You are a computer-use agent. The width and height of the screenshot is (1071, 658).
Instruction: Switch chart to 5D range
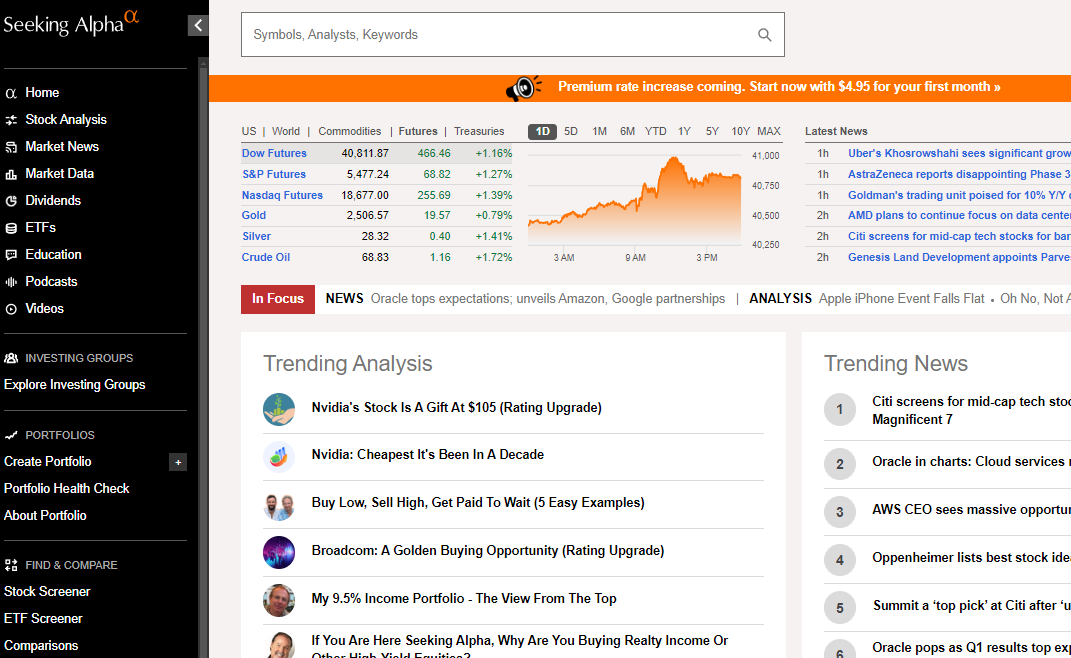[571, 131]
